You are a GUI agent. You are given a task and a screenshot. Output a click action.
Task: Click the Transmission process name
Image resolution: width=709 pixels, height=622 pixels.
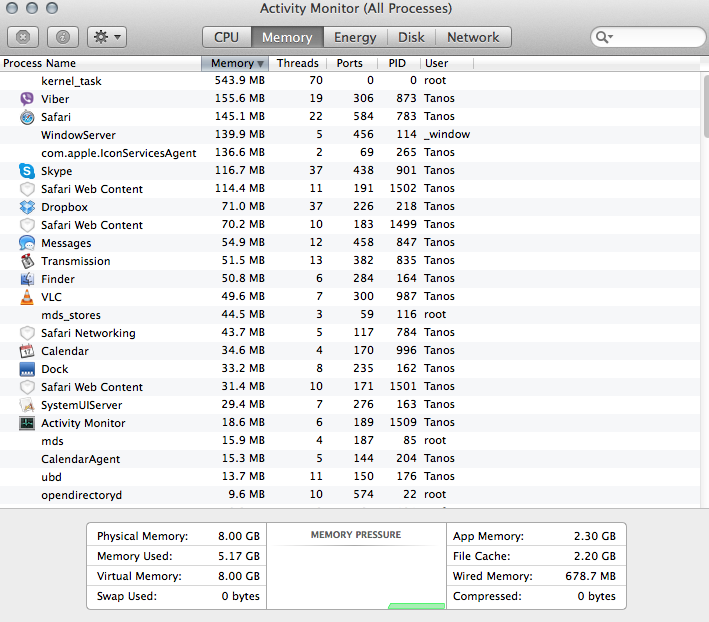[76, 261]
